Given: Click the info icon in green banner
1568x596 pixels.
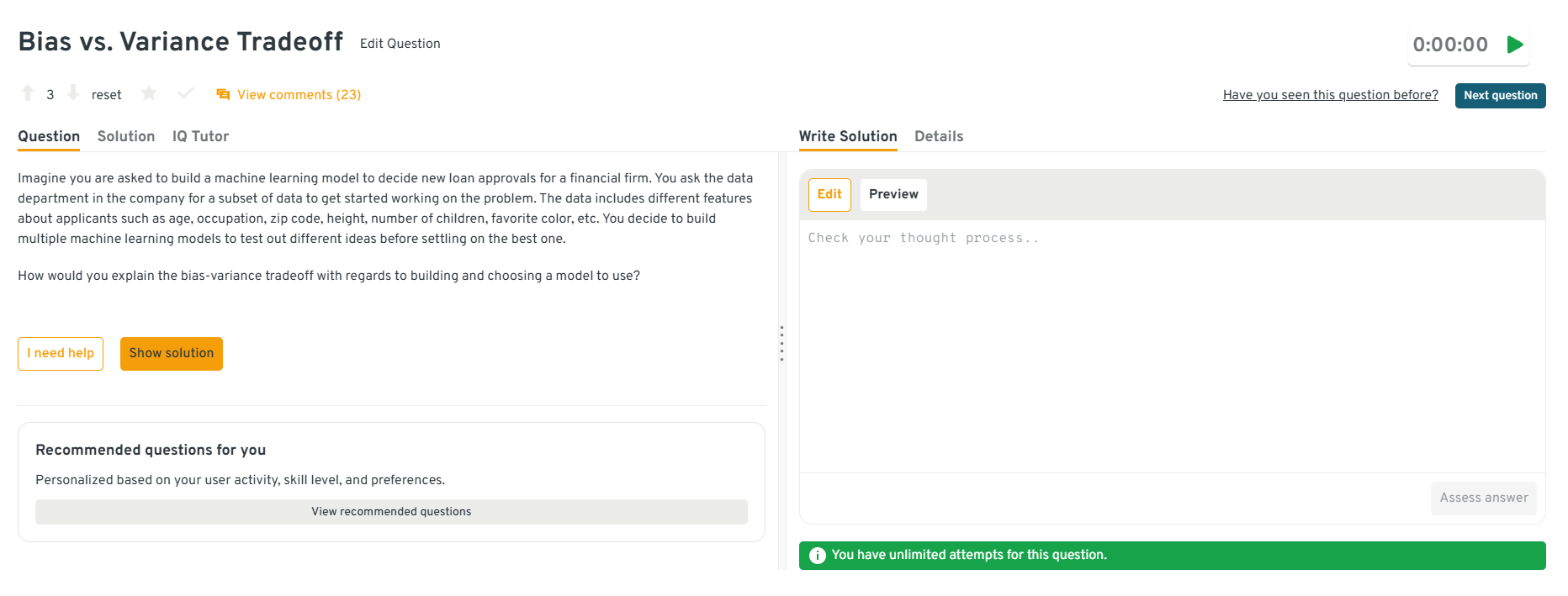Looking at the screenshot, I should click(x=817, y=556).
